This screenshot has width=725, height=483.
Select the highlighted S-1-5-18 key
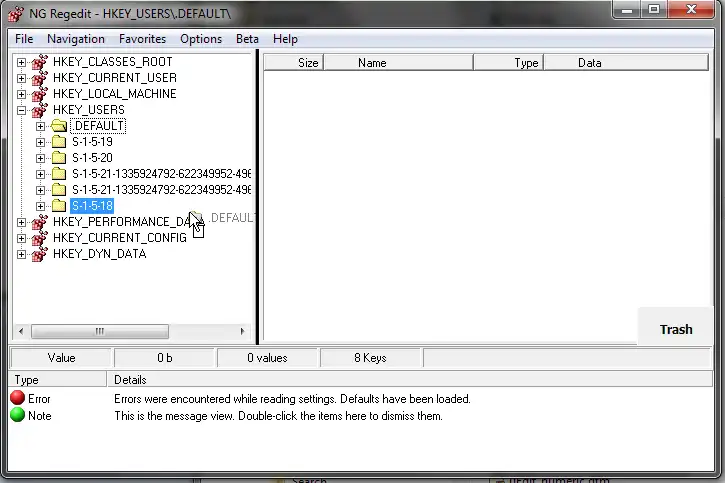92,206
